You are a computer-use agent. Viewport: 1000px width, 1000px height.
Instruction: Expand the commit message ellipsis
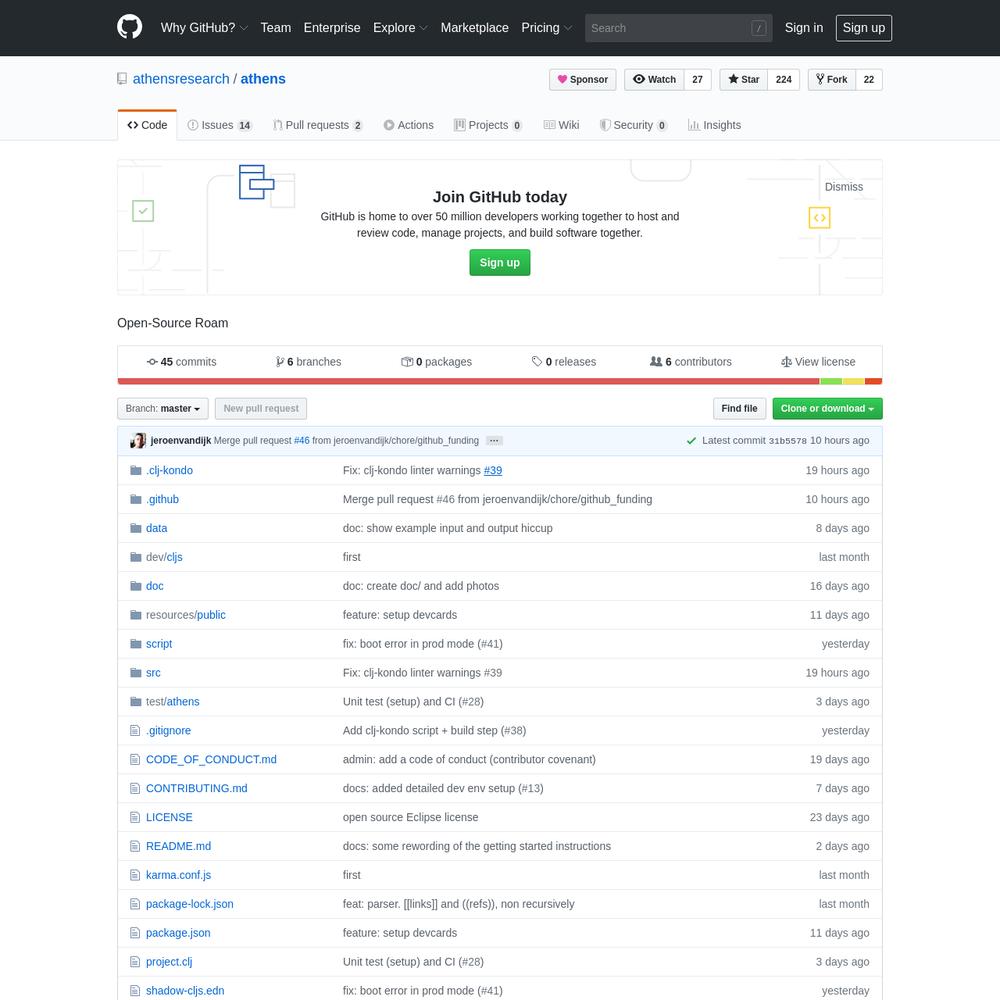coord(494,441)
